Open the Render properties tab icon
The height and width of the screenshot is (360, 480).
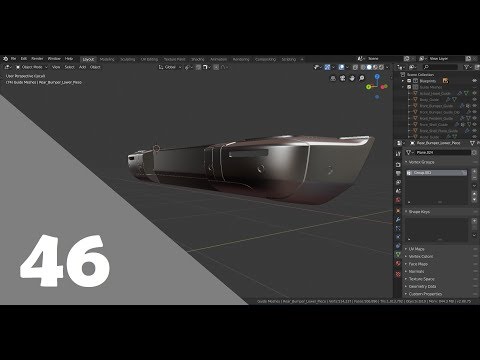(x=398, y=165)
